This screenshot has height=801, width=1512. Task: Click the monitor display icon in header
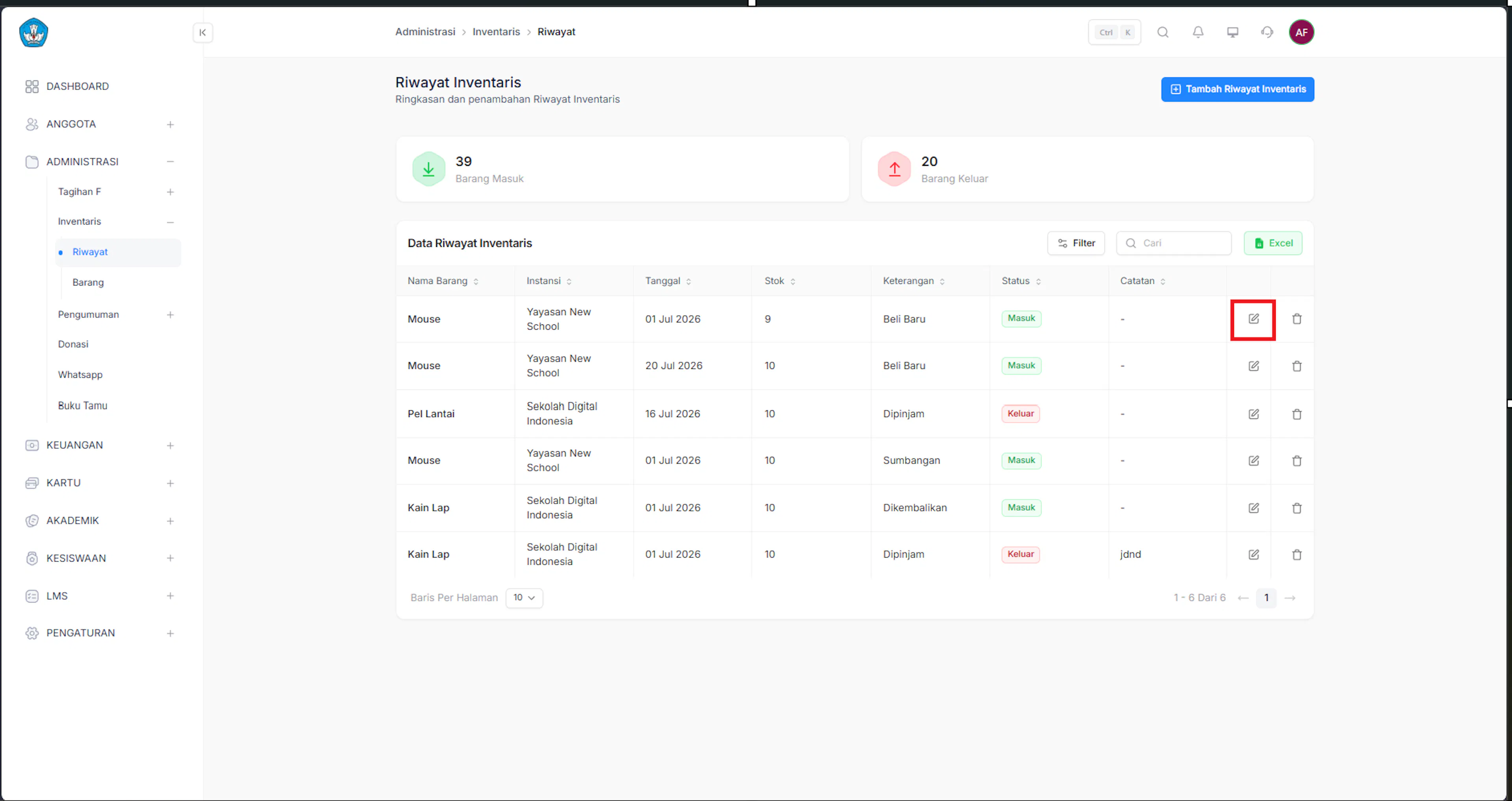(1232, 32)
